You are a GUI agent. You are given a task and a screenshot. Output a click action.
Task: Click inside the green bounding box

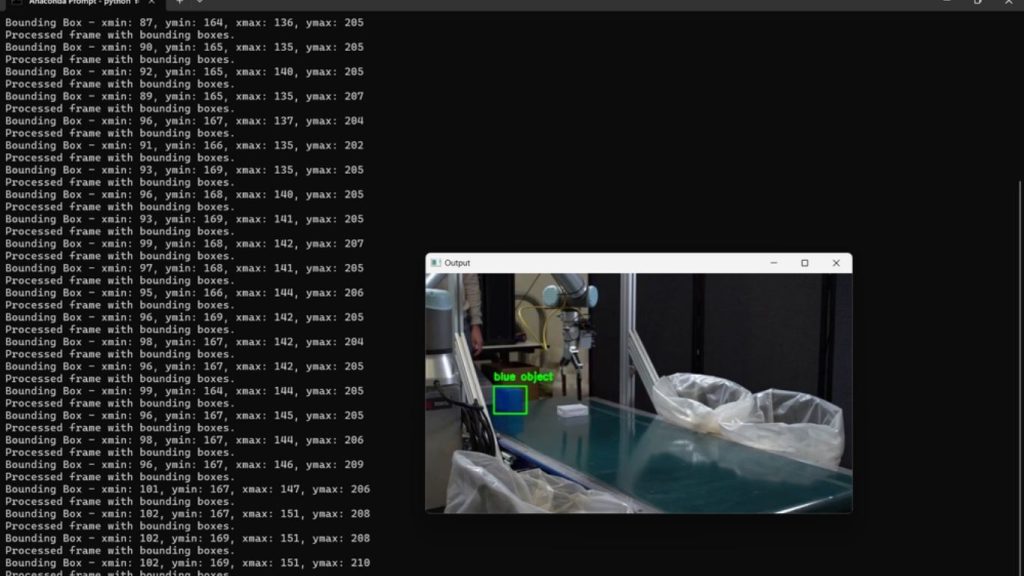click(x=510, y=400)
